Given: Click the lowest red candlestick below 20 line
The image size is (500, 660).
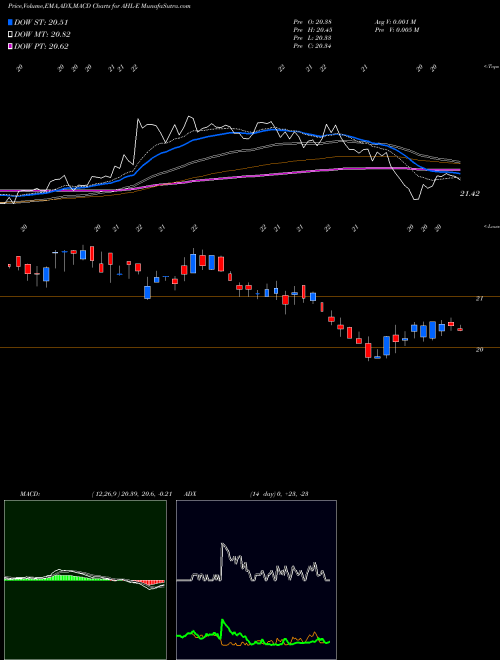Looking at the screenshot, I should pos(368,350).
